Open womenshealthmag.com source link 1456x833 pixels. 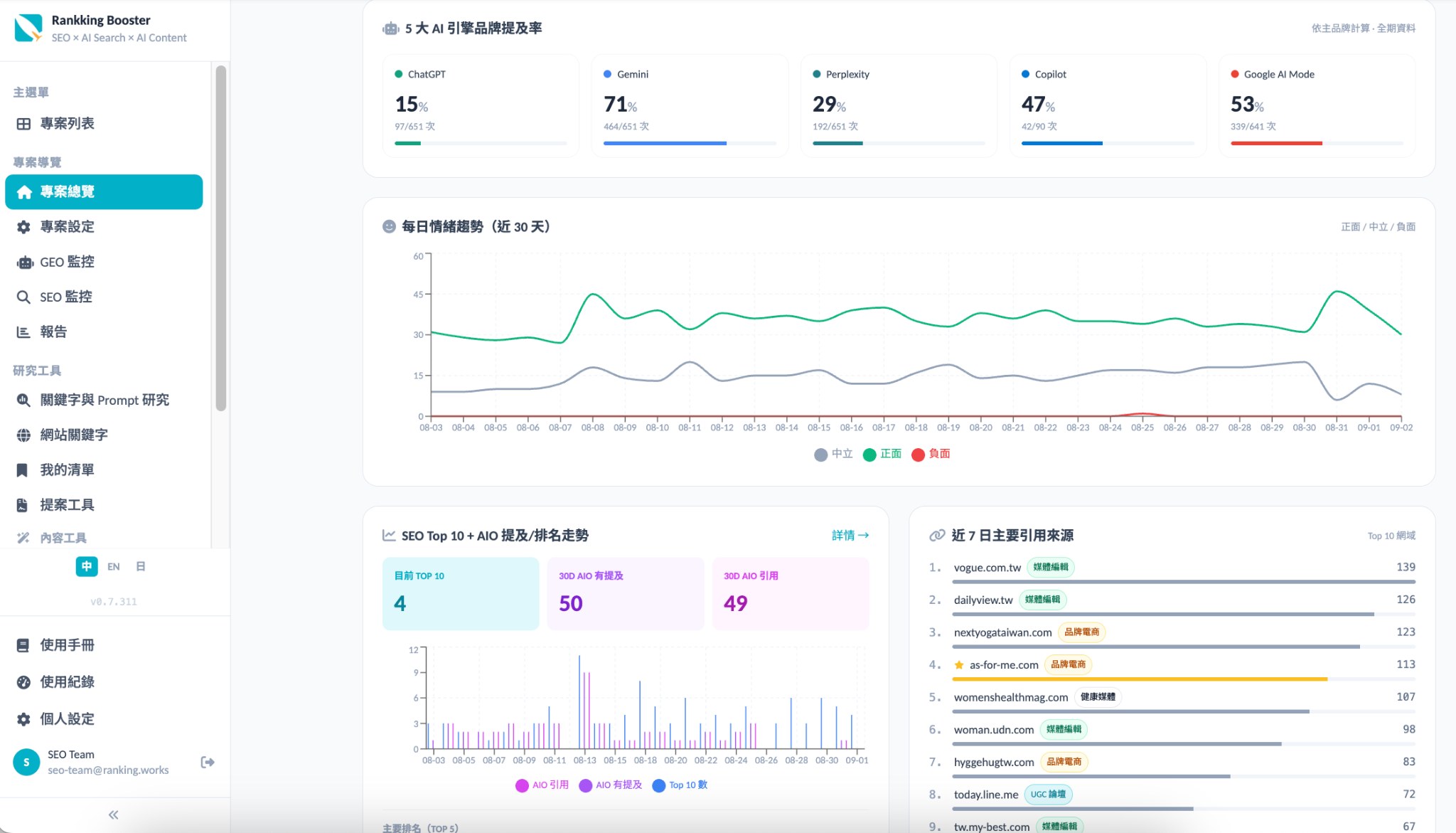[1010, 697]
